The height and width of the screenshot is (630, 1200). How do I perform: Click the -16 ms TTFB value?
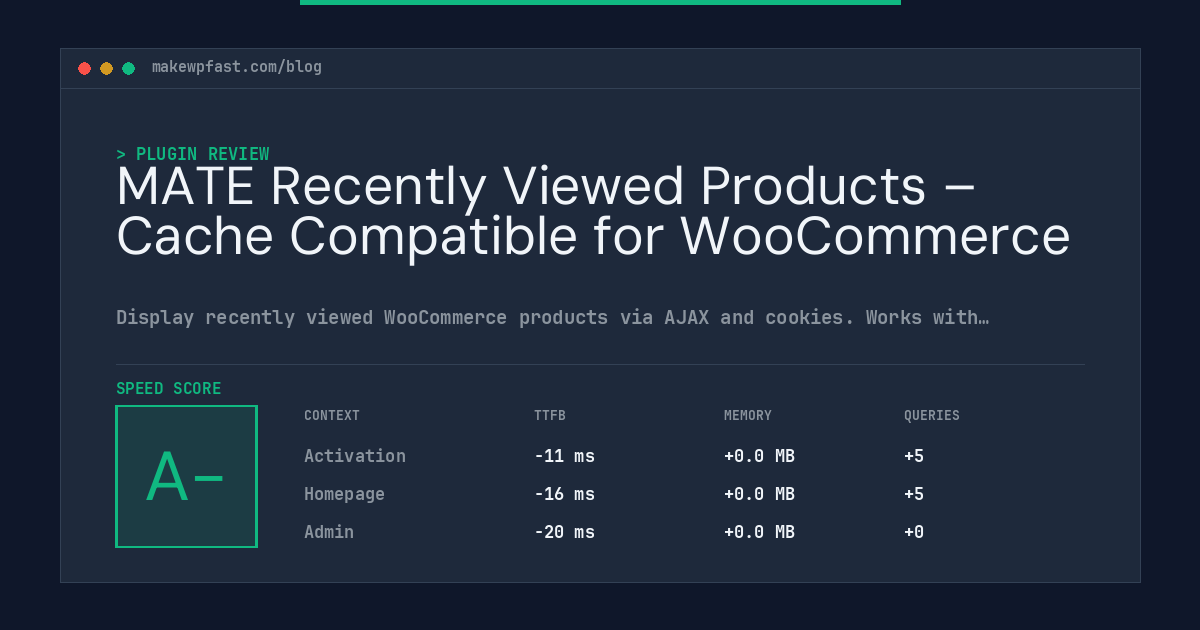(564, 494)
